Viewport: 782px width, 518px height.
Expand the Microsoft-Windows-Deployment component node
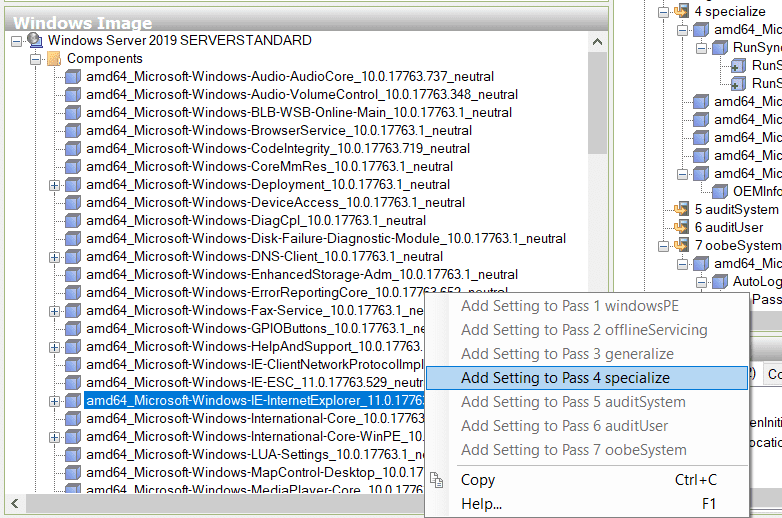[x=54, y=185]
